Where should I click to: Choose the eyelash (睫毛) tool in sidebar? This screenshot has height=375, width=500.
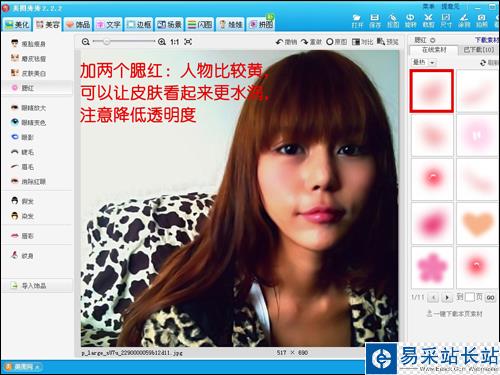pos(23,152)
